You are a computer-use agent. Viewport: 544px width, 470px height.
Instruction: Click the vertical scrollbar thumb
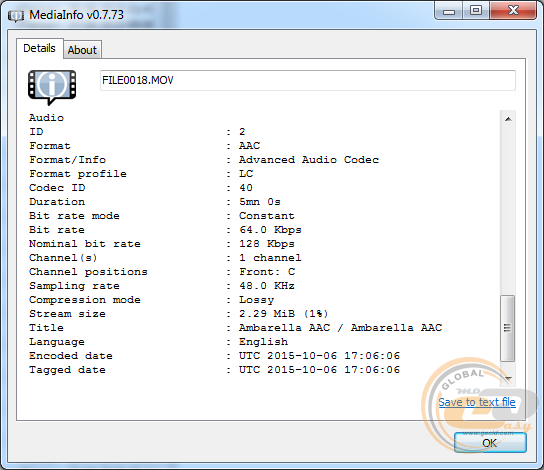pyautogui.click(x=508, y=328)
